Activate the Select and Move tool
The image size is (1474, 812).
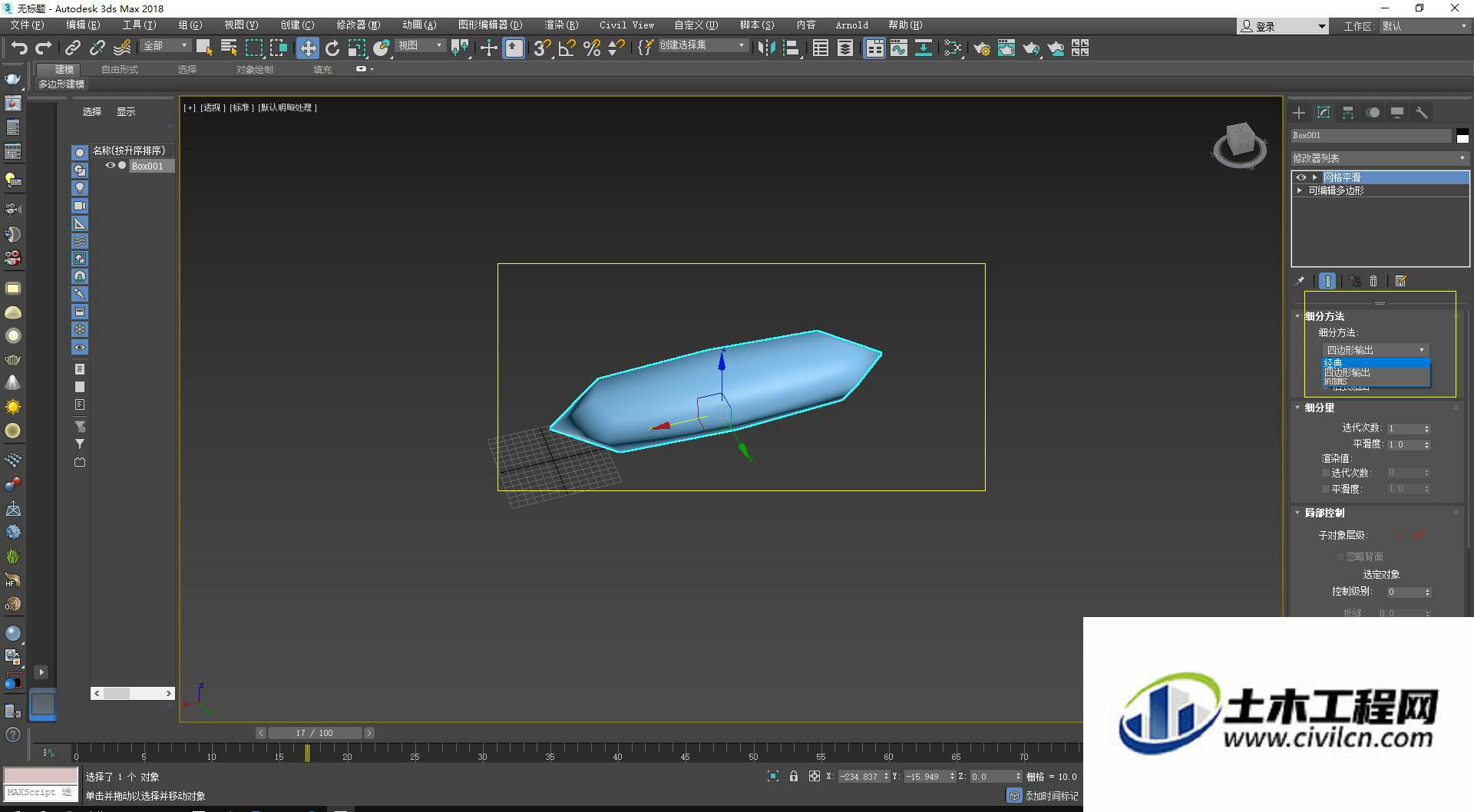[308, 48]
